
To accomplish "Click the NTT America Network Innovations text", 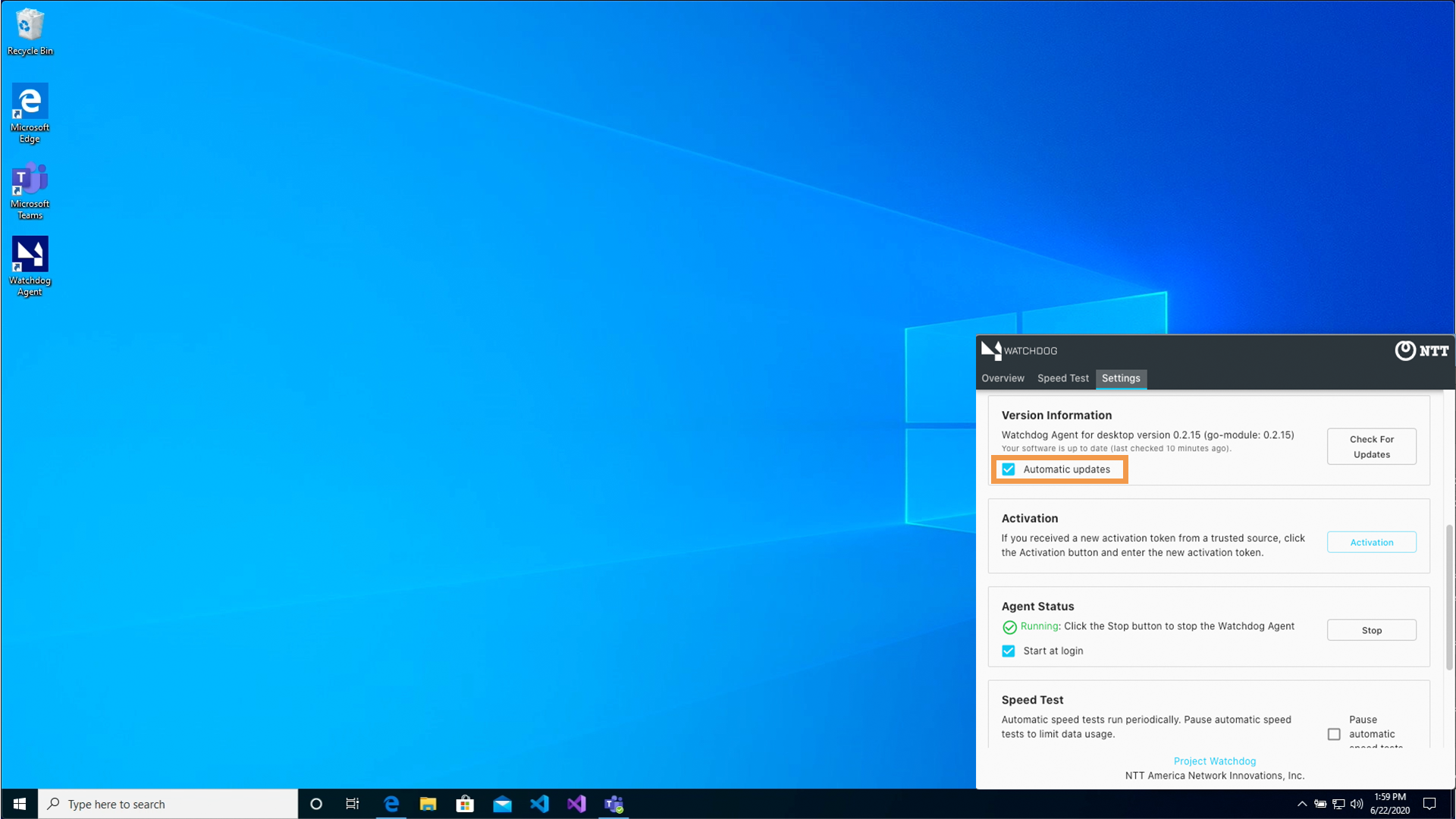I will [x=1214, y=776].
